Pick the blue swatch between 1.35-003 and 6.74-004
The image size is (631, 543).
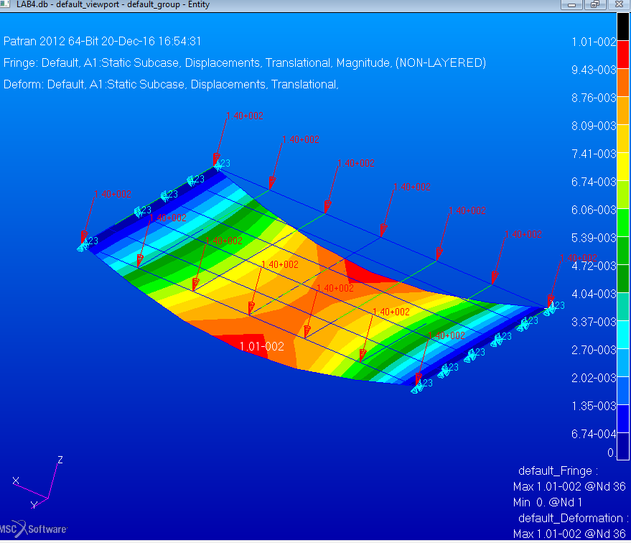623,419
